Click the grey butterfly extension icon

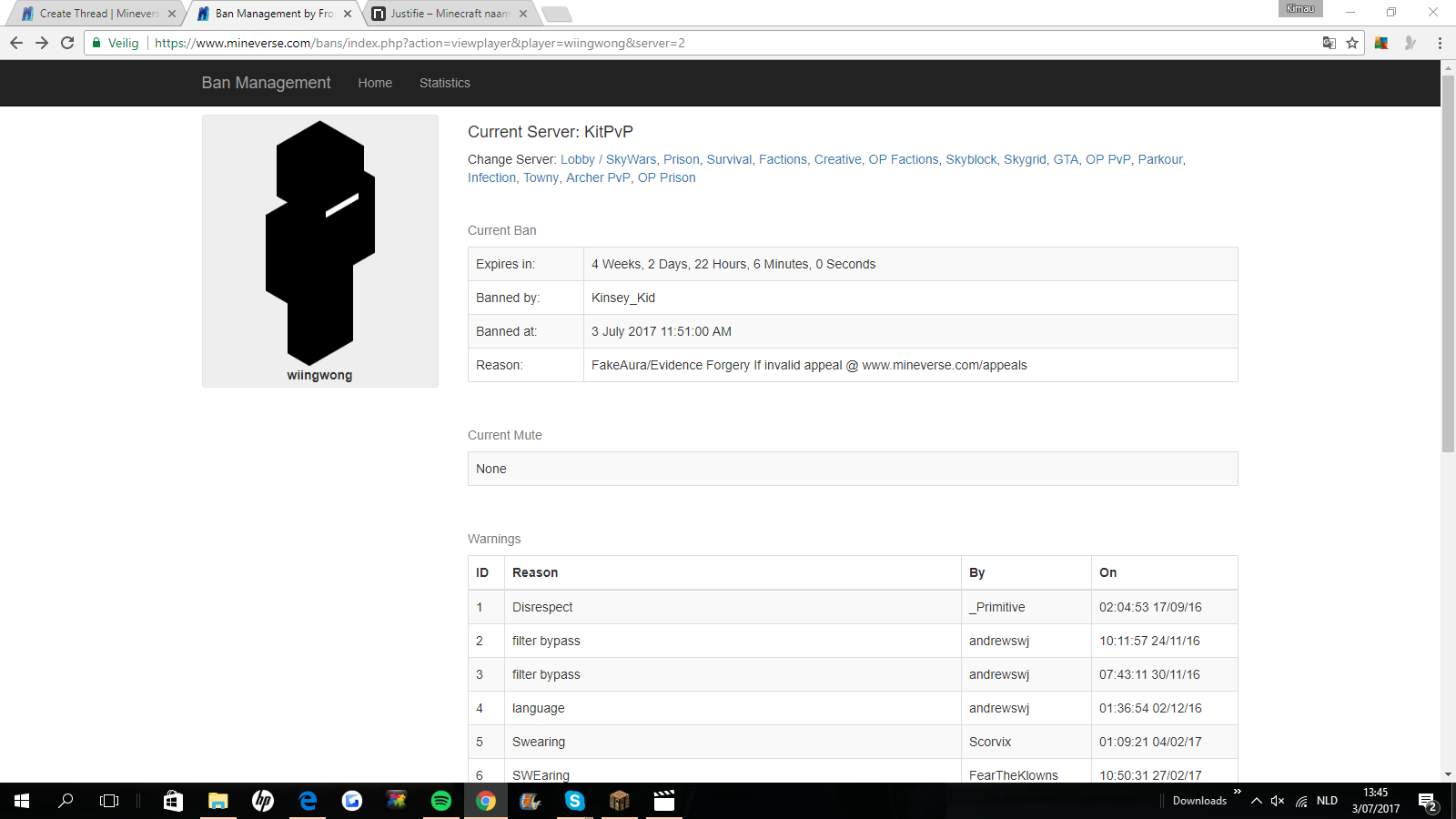(1410, 43)
